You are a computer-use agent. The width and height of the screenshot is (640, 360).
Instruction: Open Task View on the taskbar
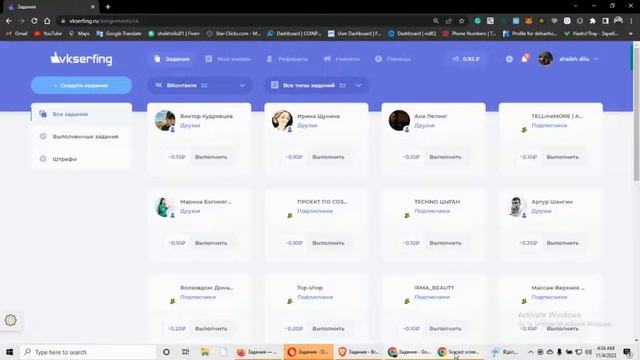click(x=185, y=352)
